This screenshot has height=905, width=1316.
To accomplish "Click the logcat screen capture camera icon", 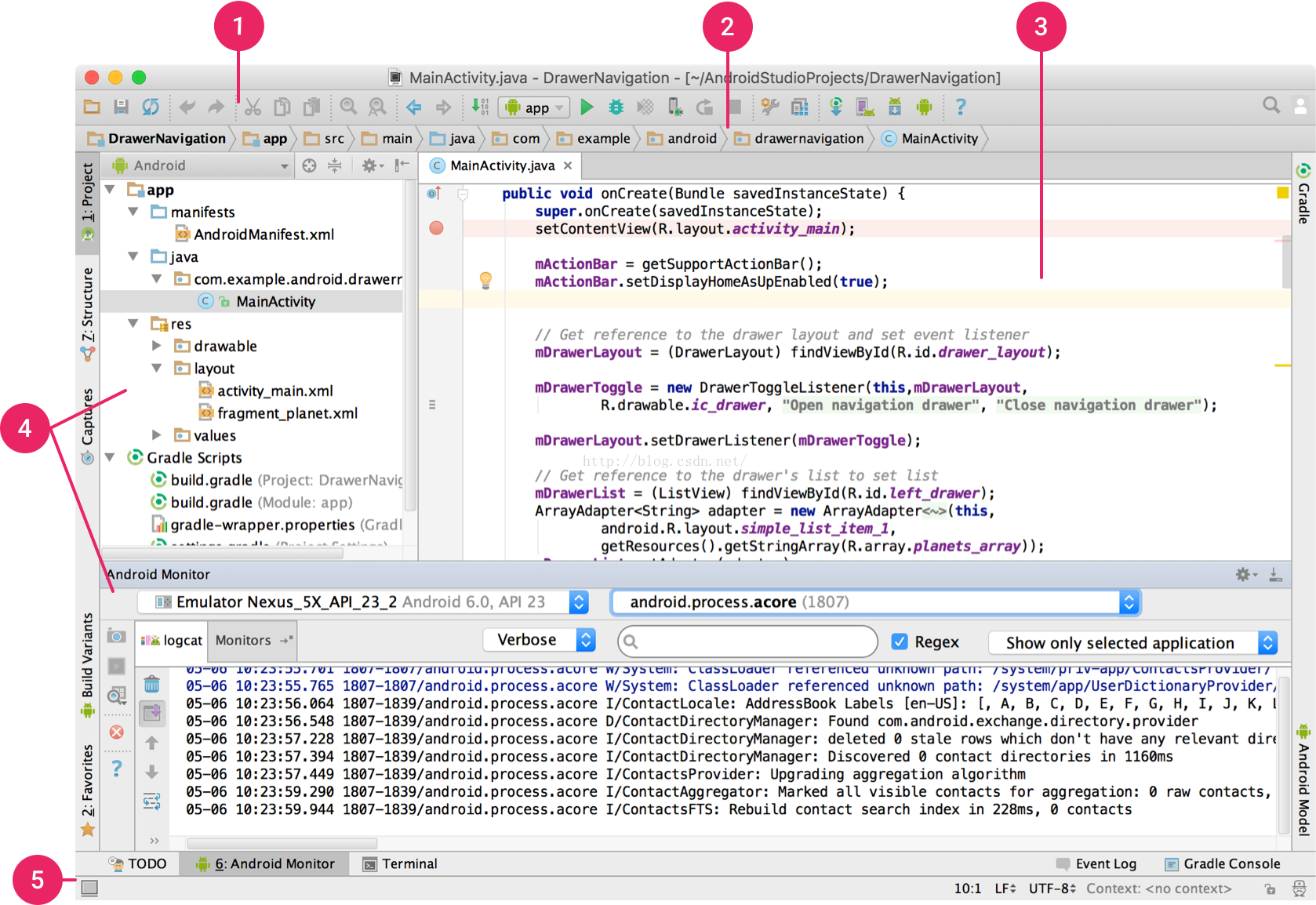I will pyautogui.click(x=116, y=636).
